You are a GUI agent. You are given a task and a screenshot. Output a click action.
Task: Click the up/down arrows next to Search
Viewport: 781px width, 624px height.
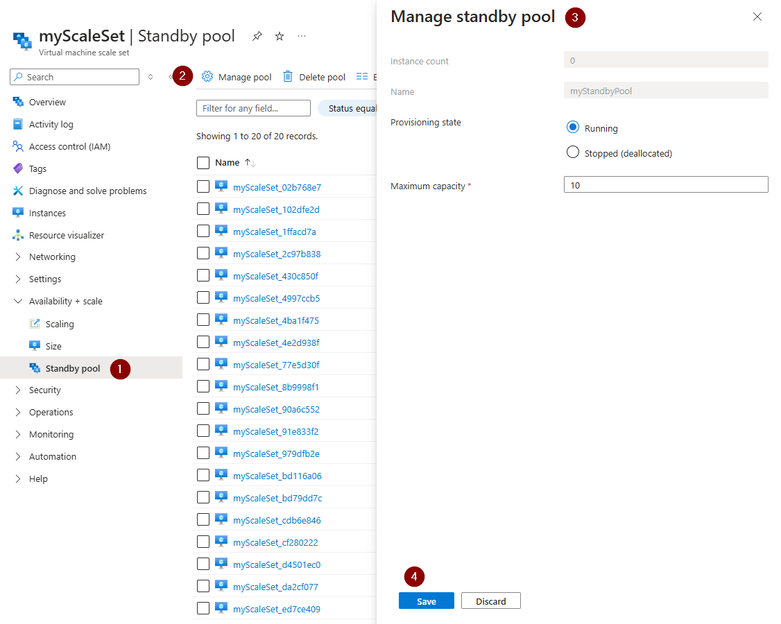click(150, 77)
